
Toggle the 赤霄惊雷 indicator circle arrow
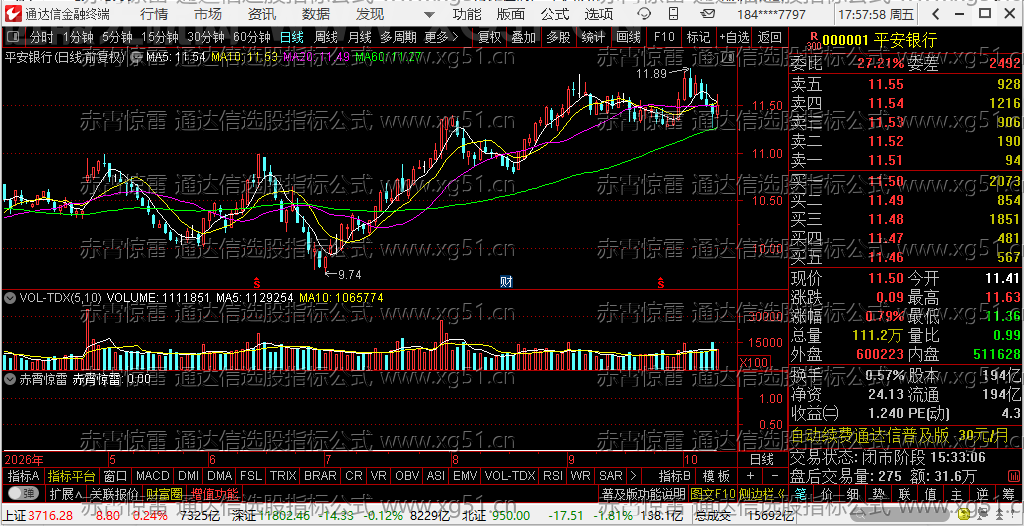click(10, 378)
